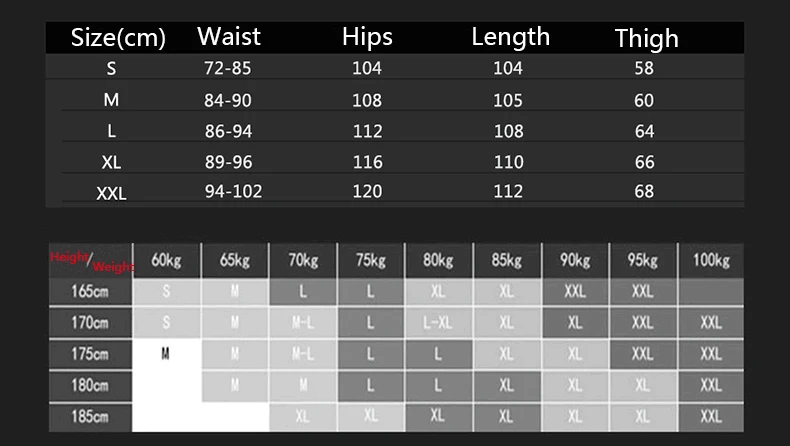Click the 80kg weight column header

[x=438, y=260]
